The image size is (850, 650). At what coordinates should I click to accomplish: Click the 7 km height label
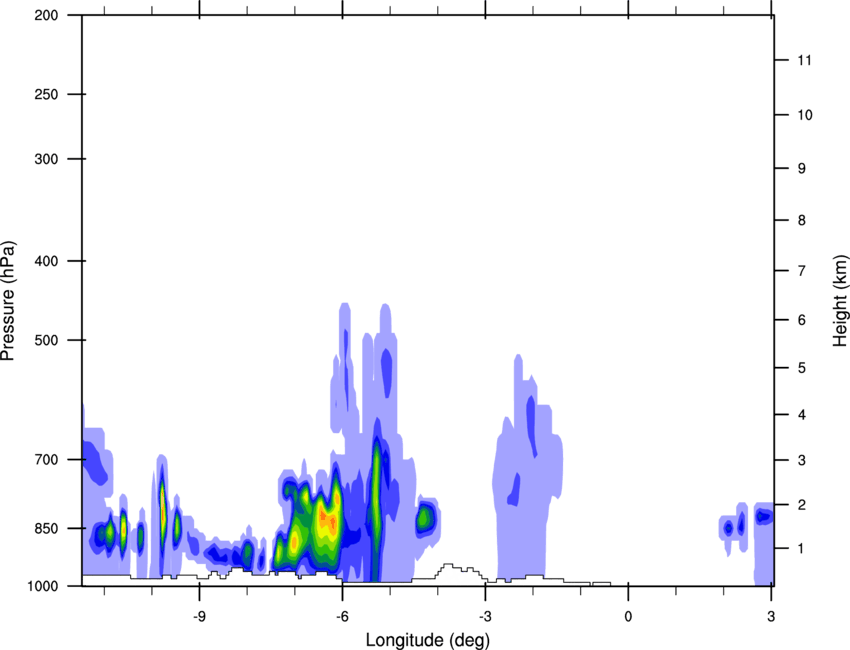tap(802, 270)
